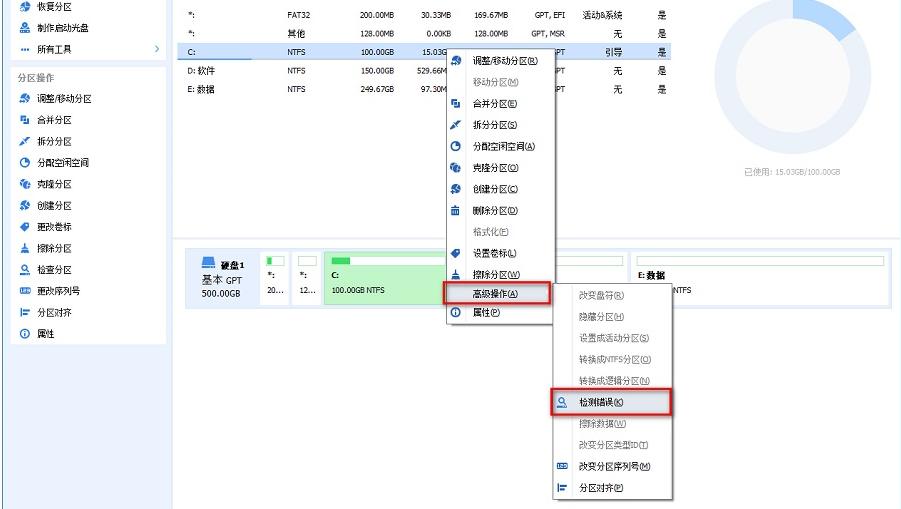Click the C: 100.00GB NTFS disk map block

coord(386,278)
